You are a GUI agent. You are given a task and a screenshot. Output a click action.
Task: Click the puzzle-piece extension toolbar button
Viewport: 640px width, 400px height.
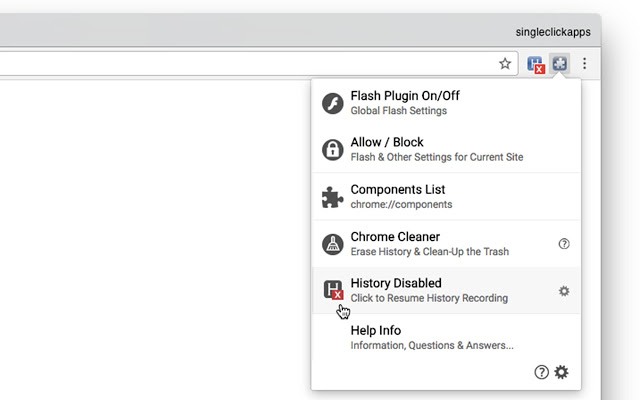point(561,64)
